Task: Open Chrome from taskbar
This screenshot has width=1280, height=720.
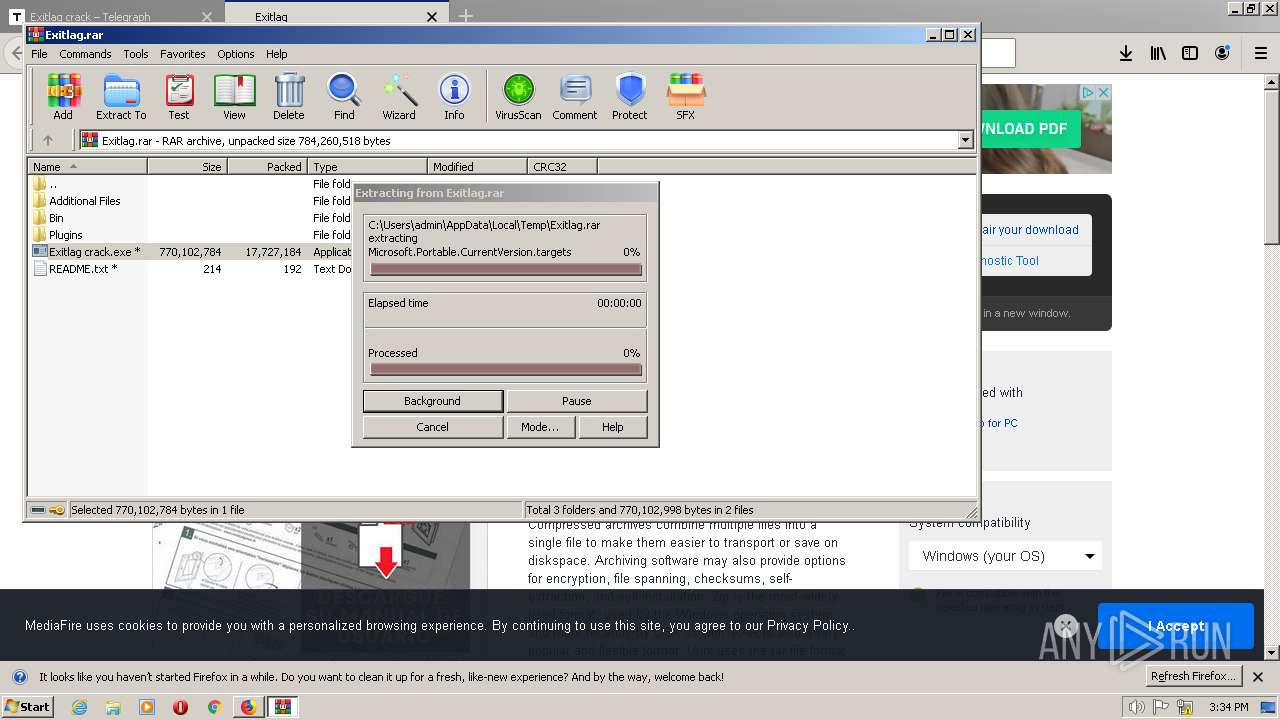Action: pyautogui.click(x=214, y=707)
